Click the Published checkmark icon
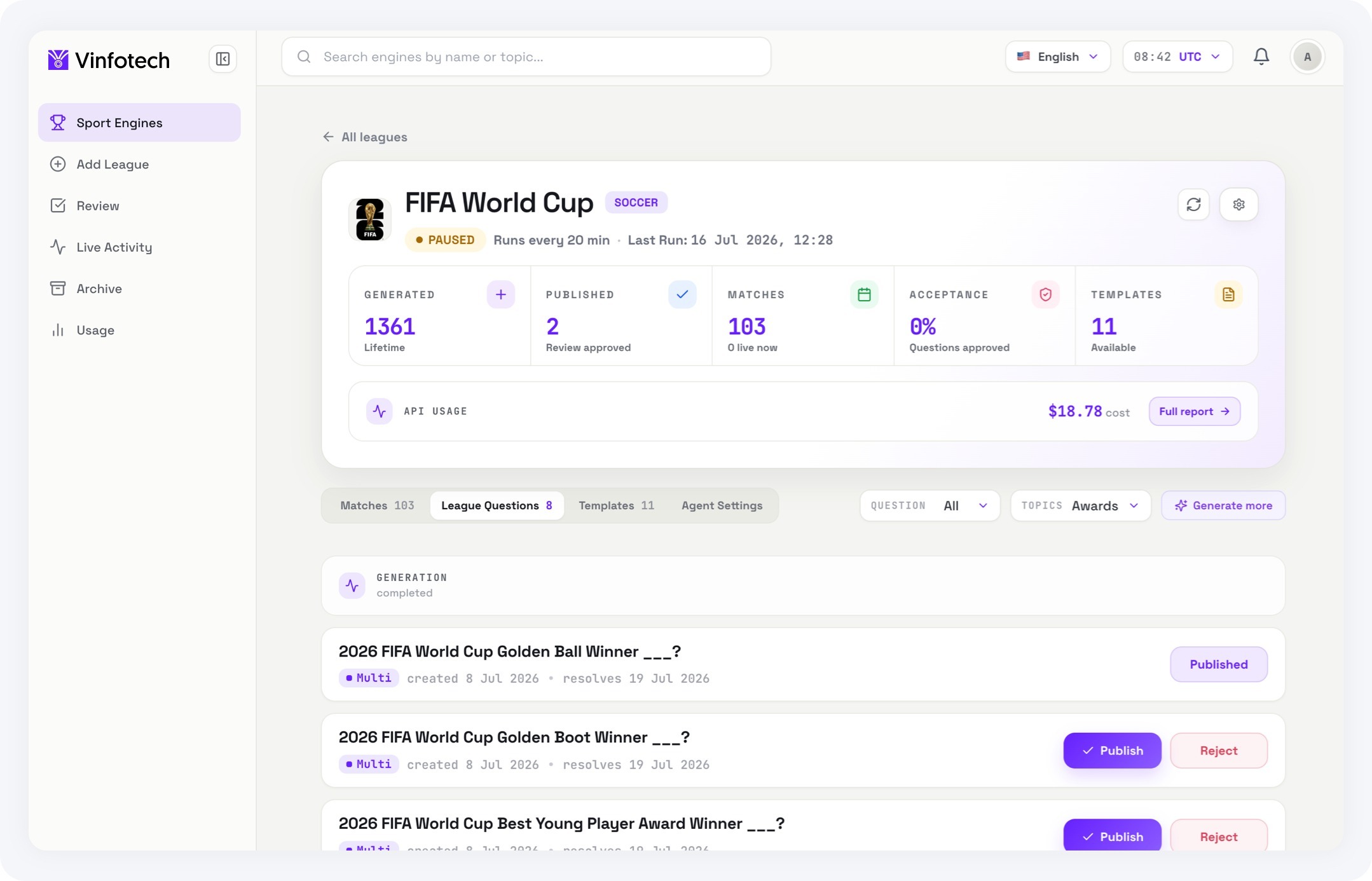 (682, 294)
